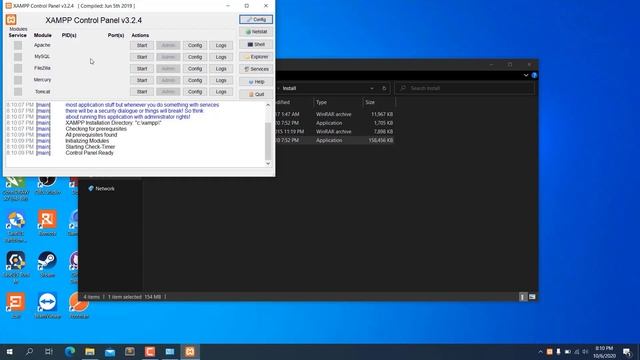Focus the 'Search Install' field in File Explorer
This screenshot has width=640, height=360.
pos(464,88)
